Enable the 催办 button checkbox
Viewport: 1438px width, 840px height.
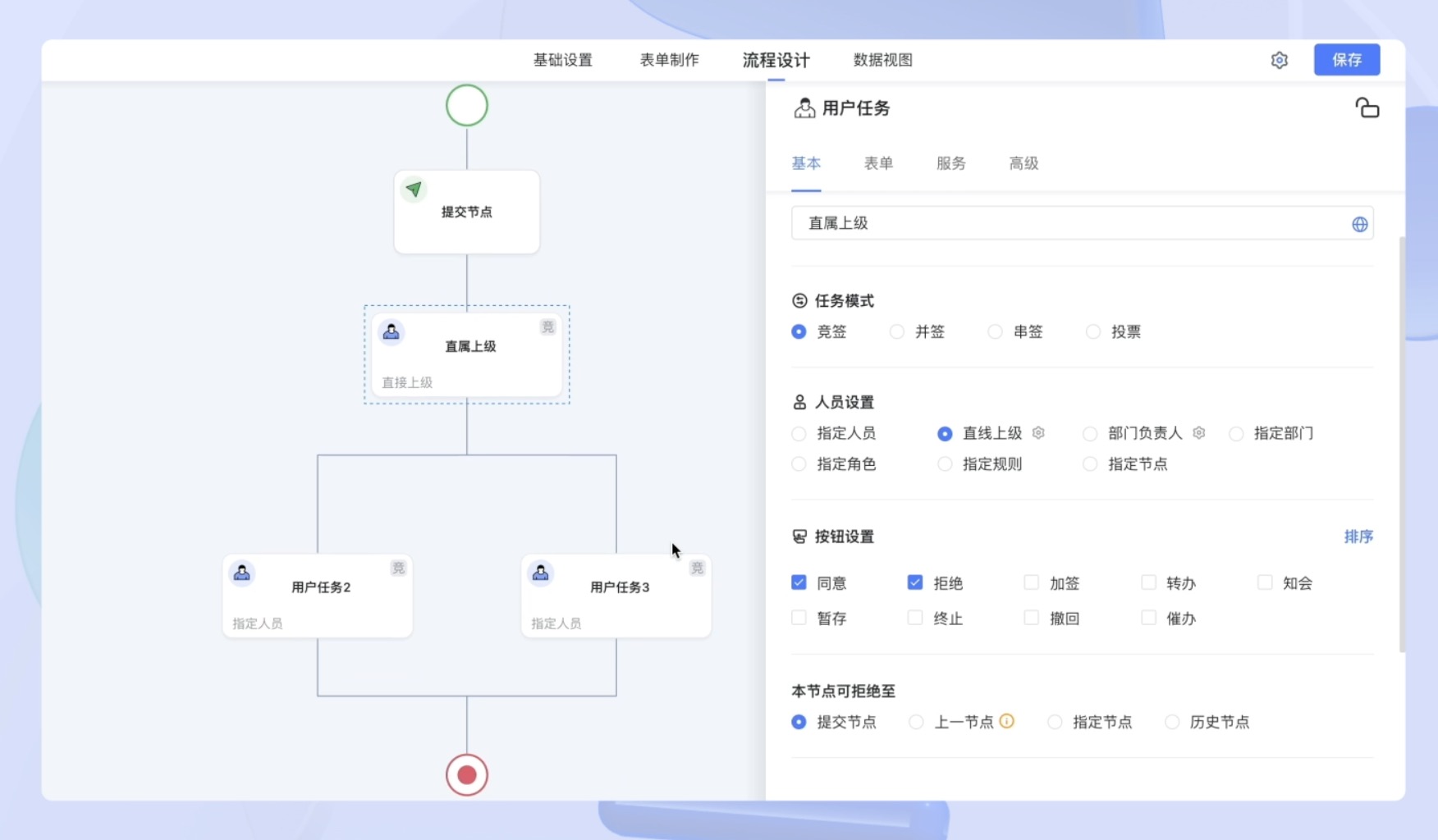coord(1148,618)
